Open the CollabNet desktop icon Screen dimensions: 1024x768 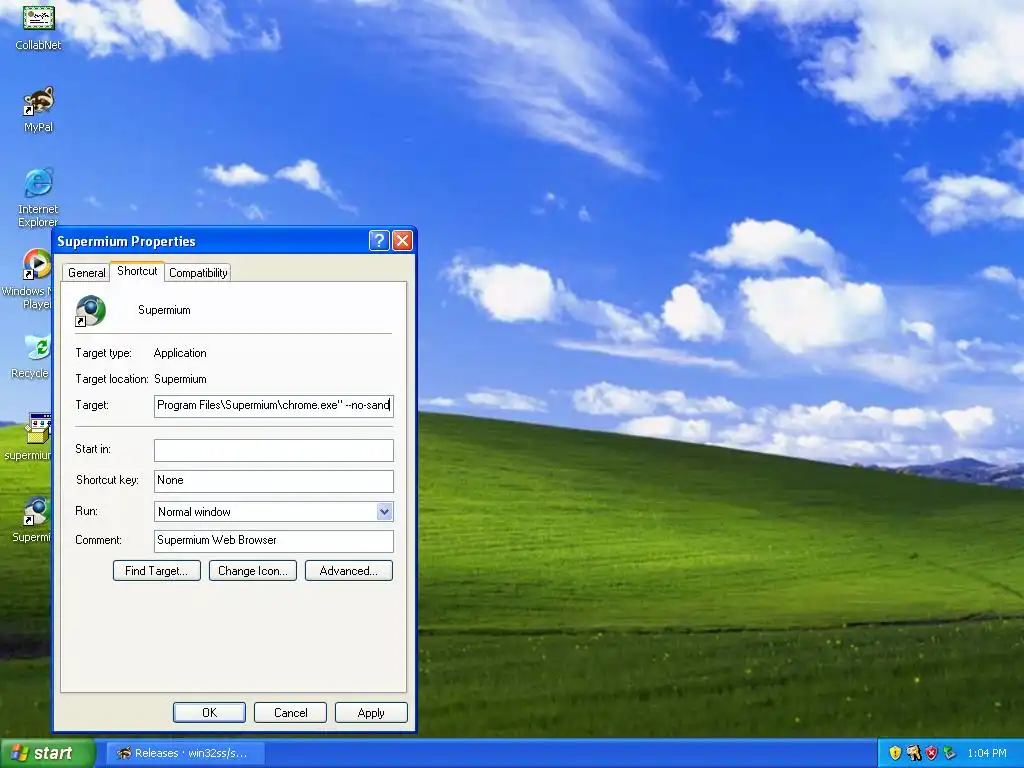click(39, 26)
